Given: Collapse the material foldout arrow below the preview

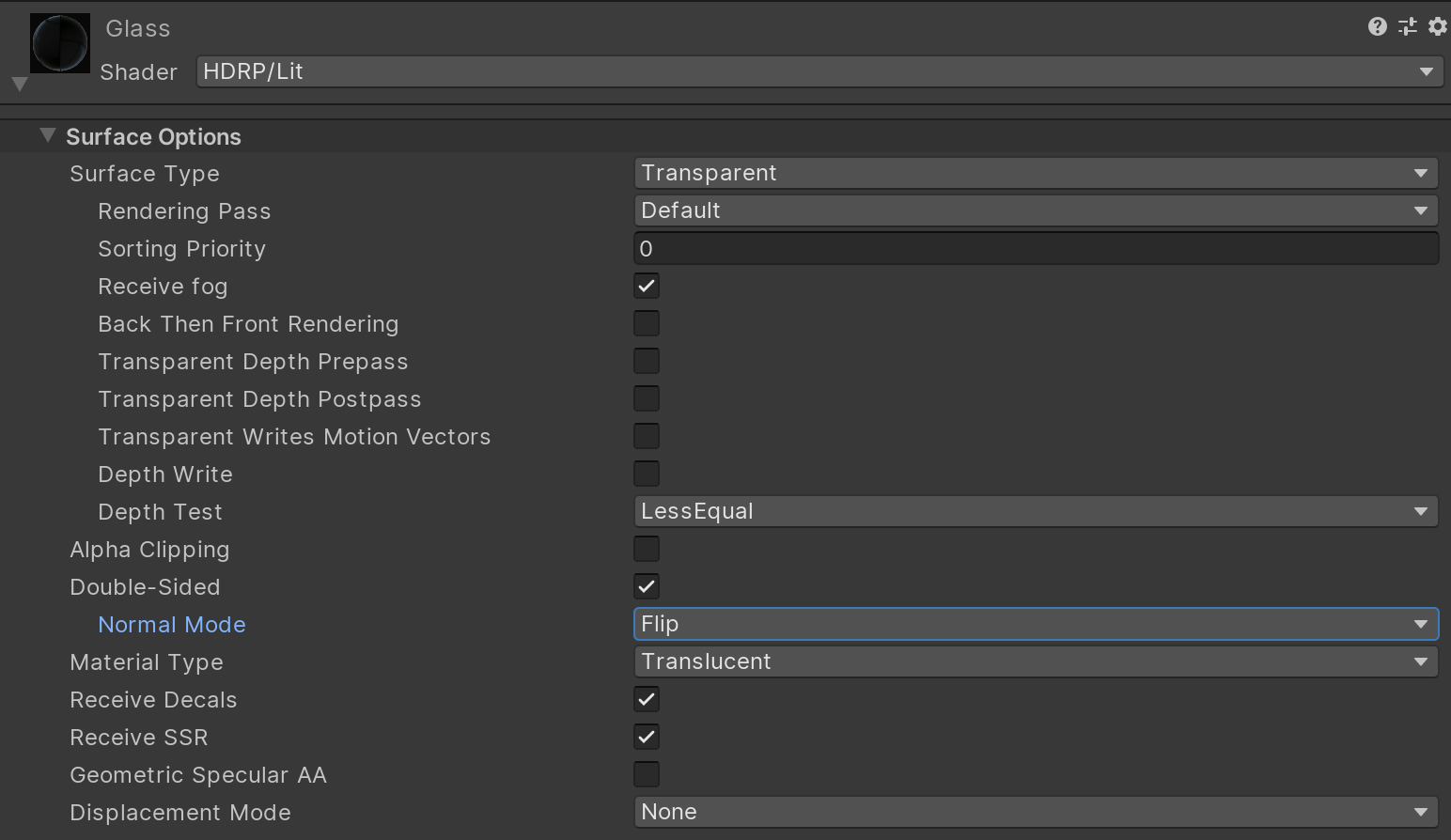Looking at the screenshot, I should 20,85.
